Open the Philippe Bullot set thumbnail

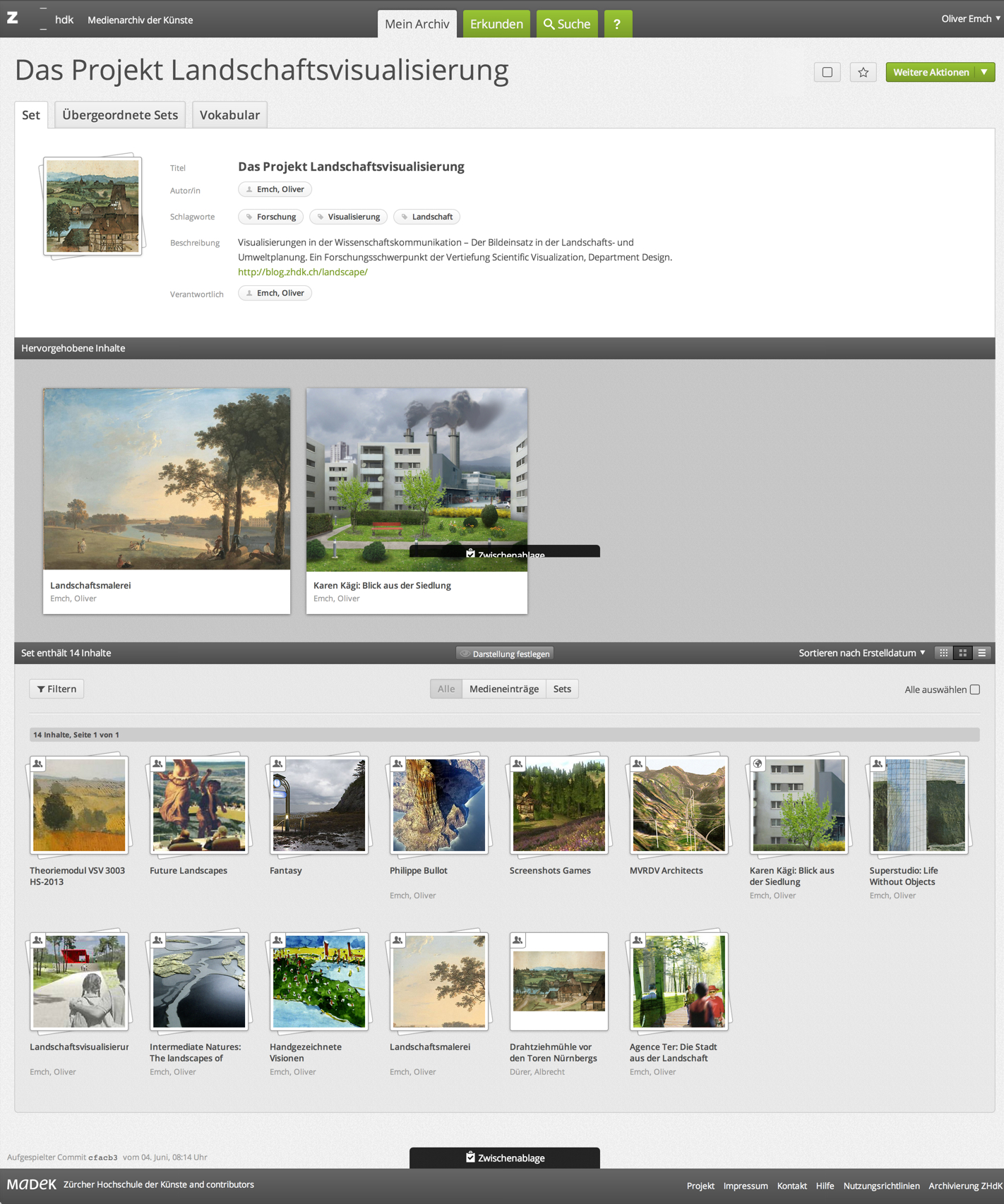click(438, 805)
